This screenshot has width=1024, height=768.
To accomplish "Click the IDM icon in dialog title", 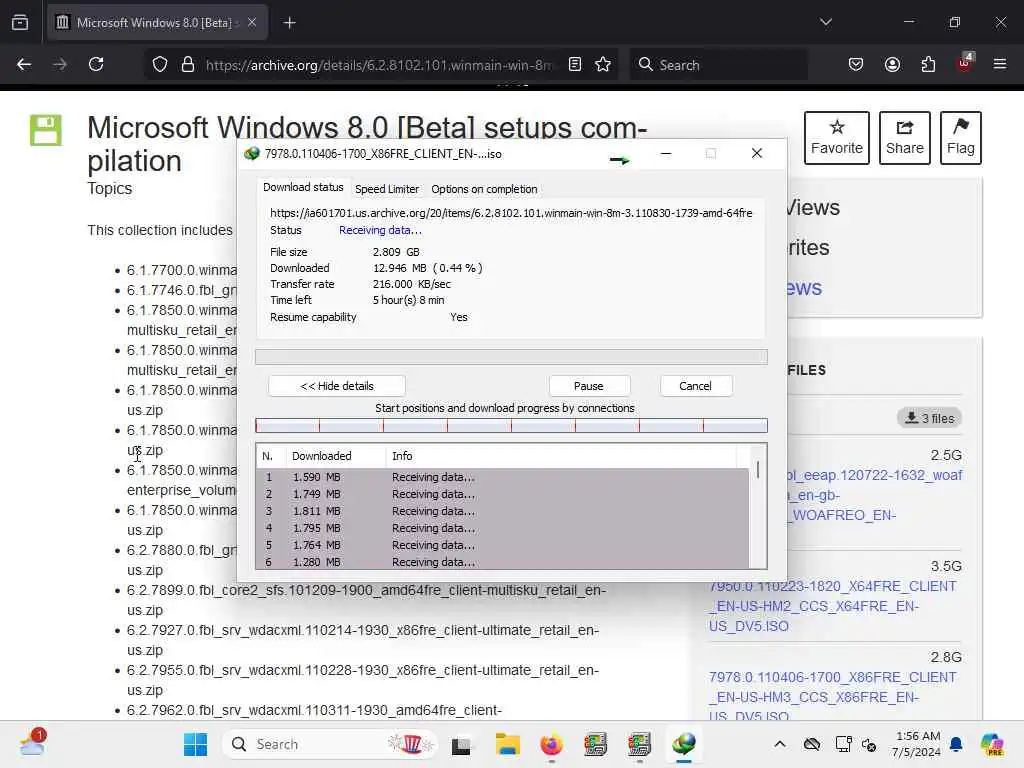I will click(251, 153).
